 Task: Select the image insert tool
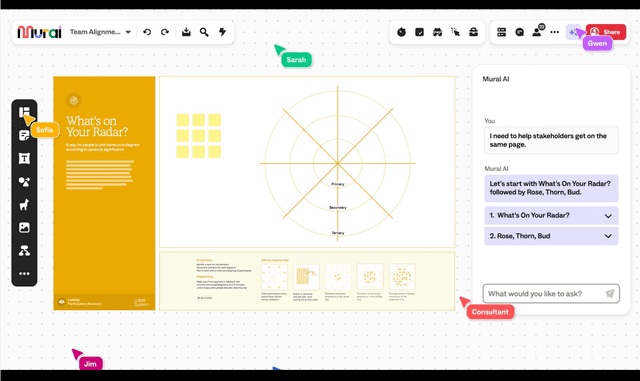pos(24,227)
